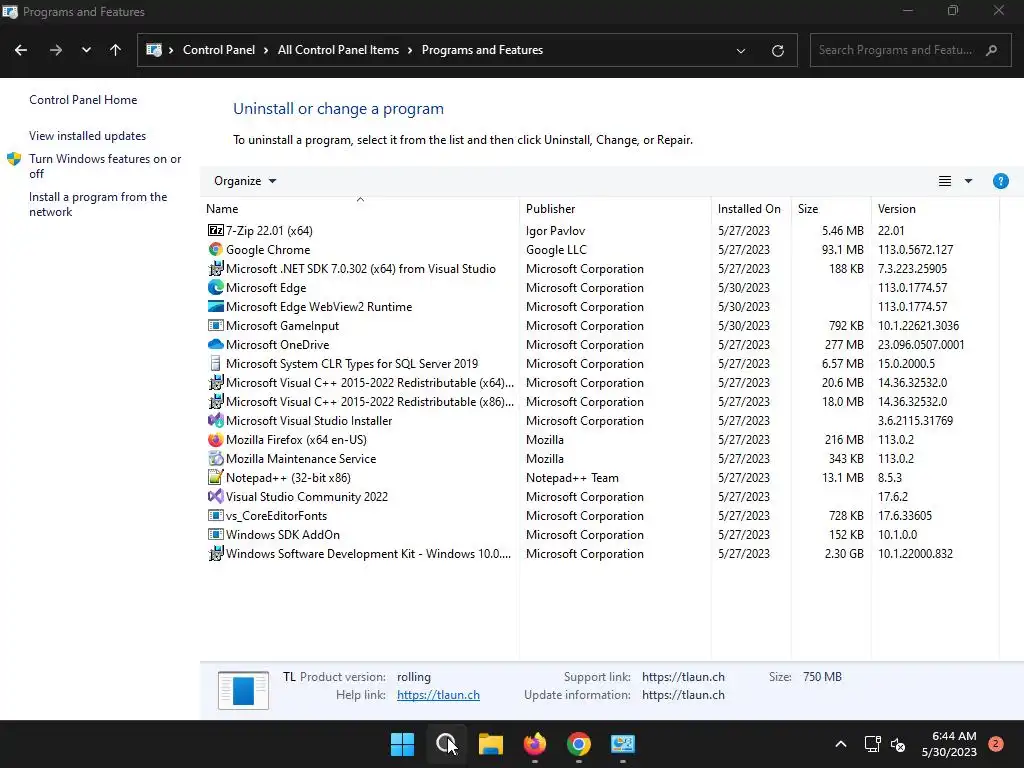
Task: Click the Microsoft GameInput icon
Action: click(216, 325)
